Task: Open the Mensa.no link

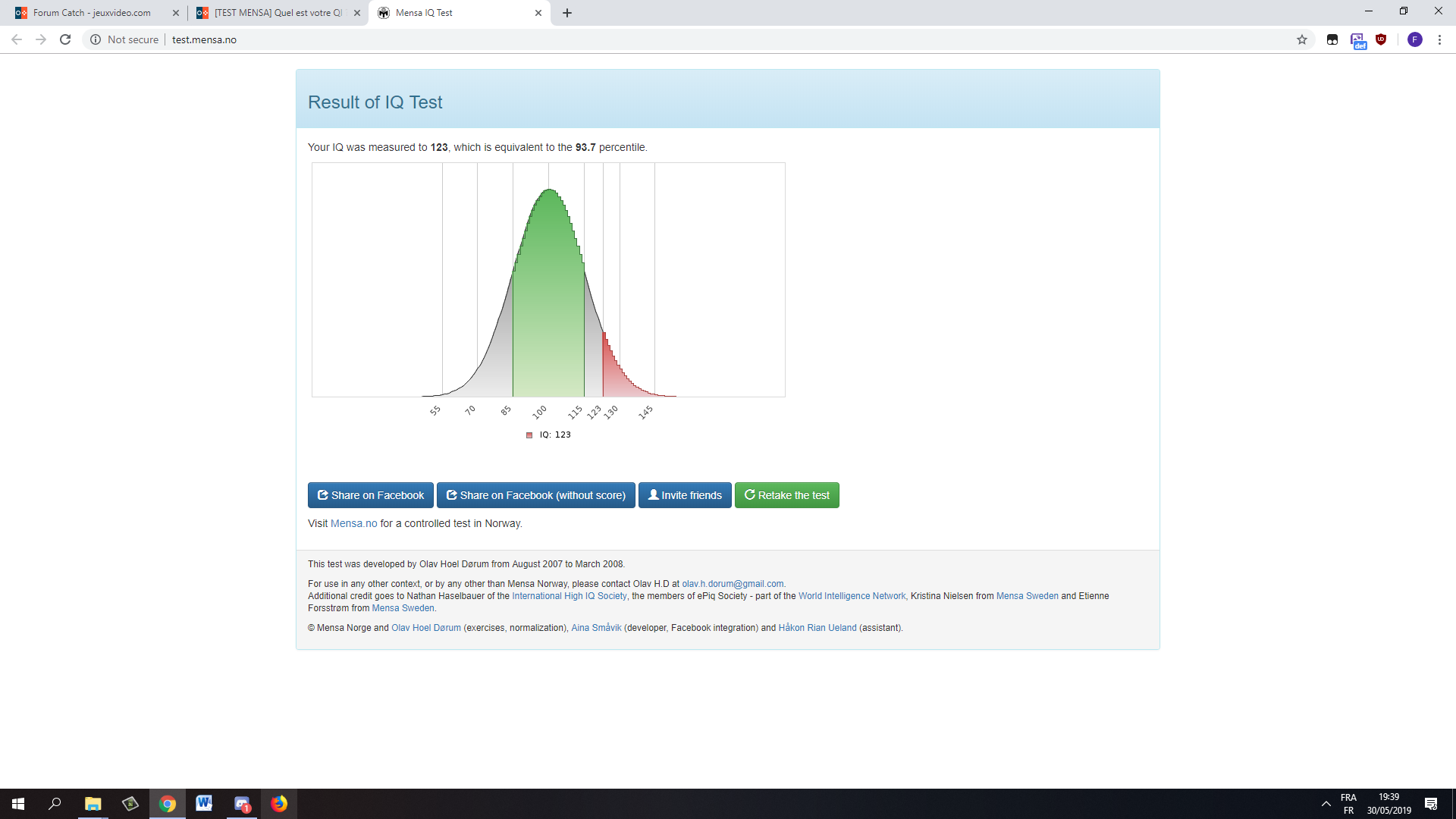Action: [353, 523]
